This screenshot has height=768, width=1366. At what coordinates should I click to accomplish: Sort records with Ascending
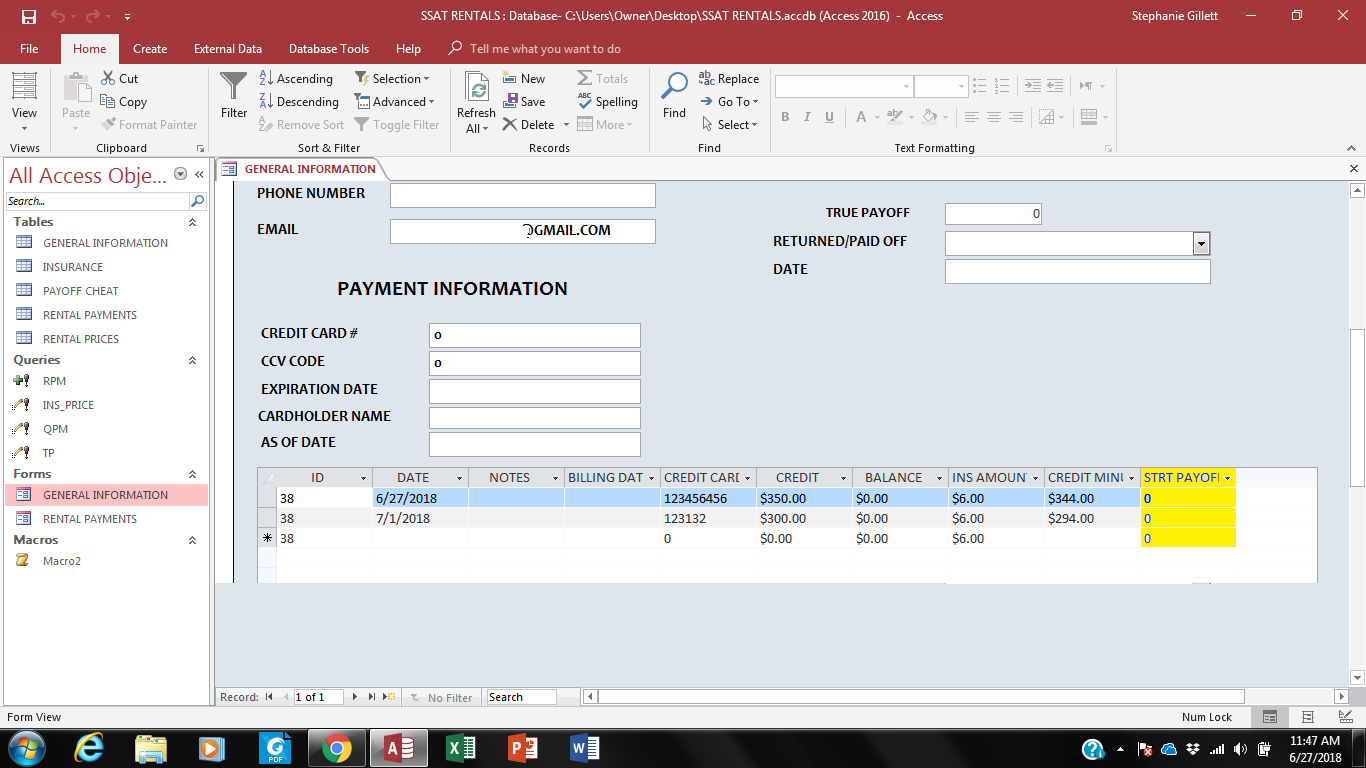point(296,79)
